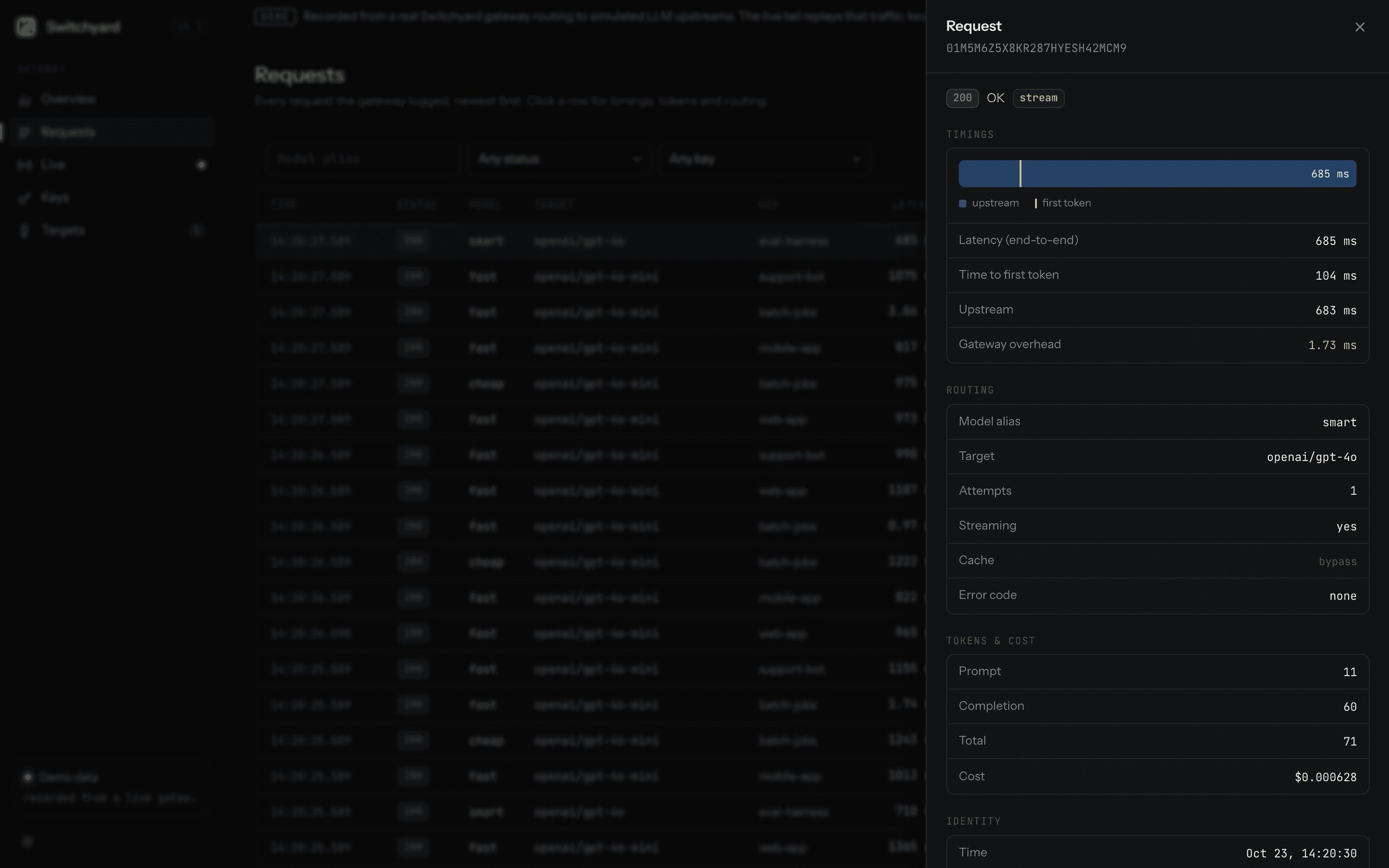1389x868 pixels.
Task: Open the Any status dropdown
Action: coord(558,159)
